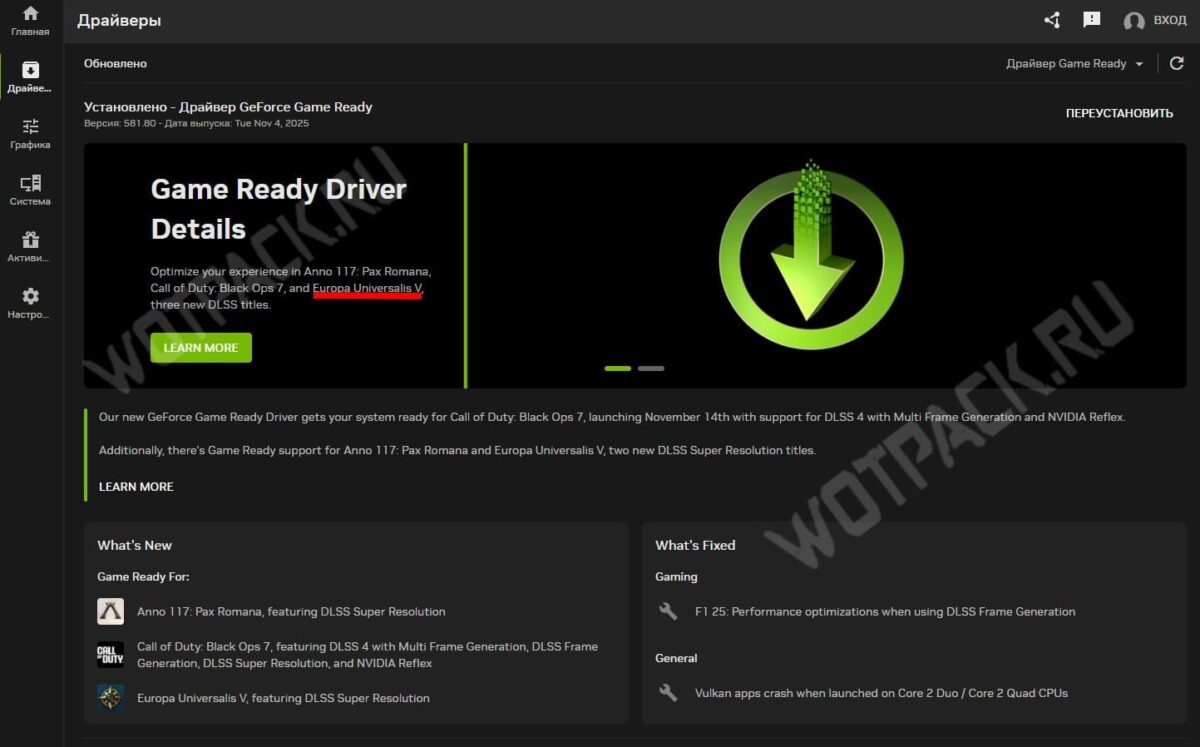This screenshot has width=1200, height=747.
Task: Click the refresh drivers icon
Action: pos(1177,63)
